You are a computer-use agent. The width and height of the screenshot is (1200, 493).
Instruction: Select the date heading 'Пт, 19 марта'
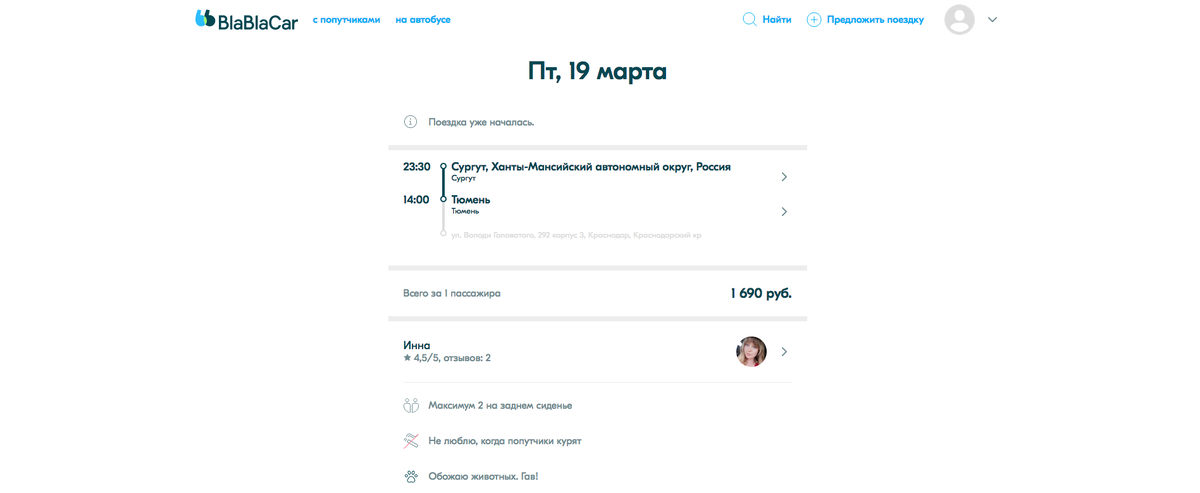[x=597, y=71]
